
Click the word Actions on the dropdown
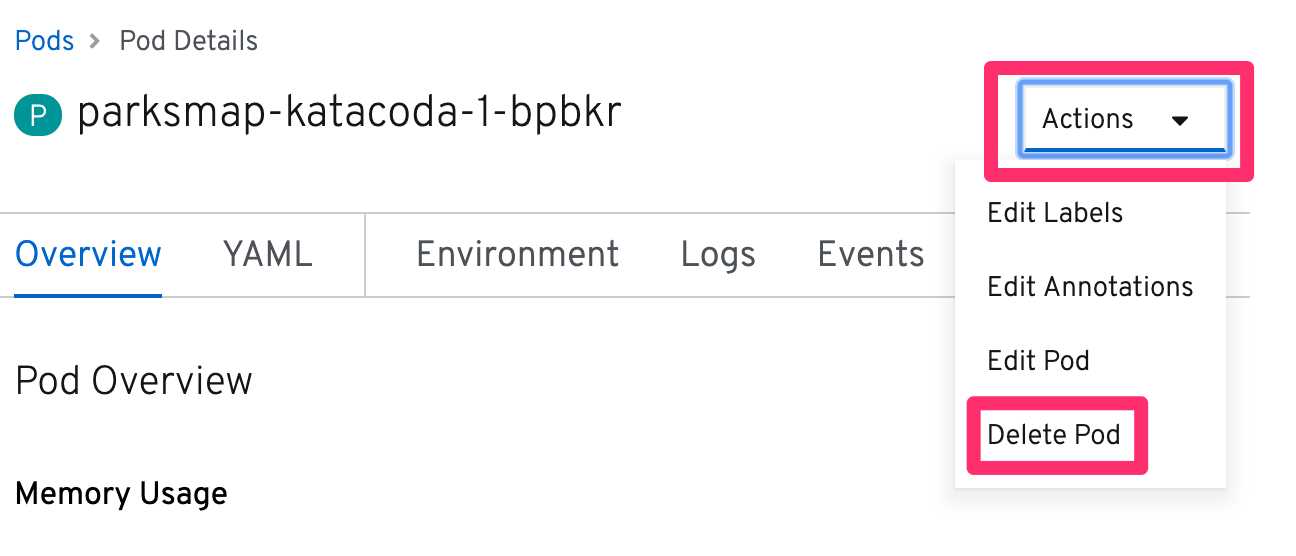(1087, 119)
